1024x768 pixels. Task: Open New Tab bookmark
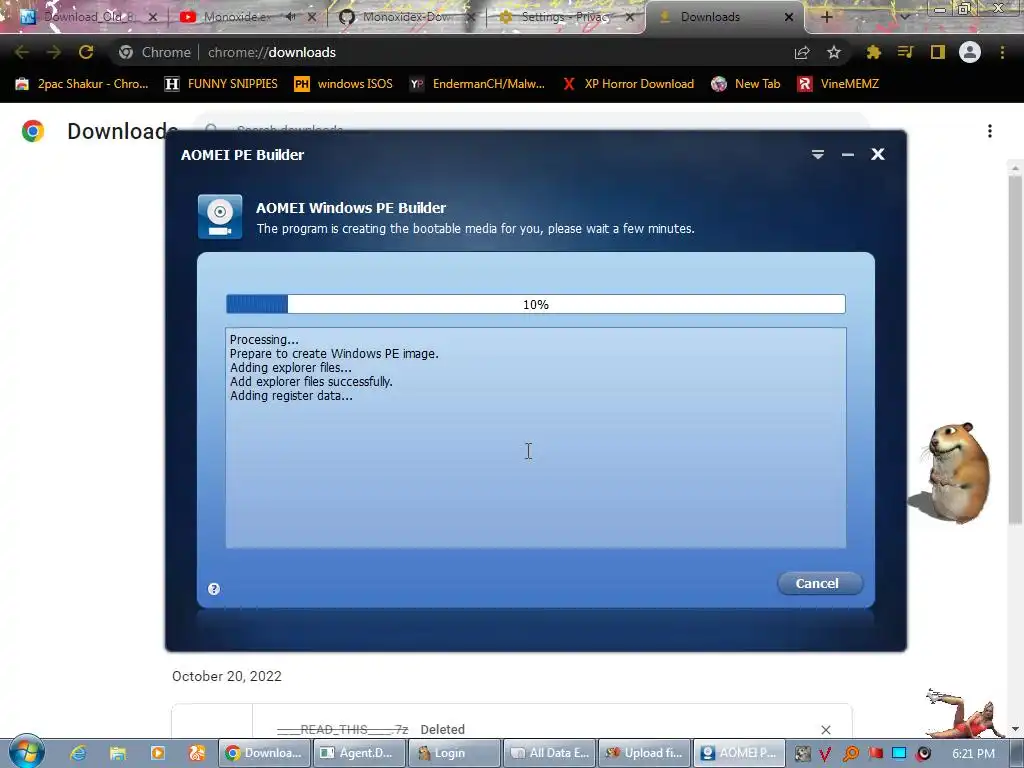[746, 84]
